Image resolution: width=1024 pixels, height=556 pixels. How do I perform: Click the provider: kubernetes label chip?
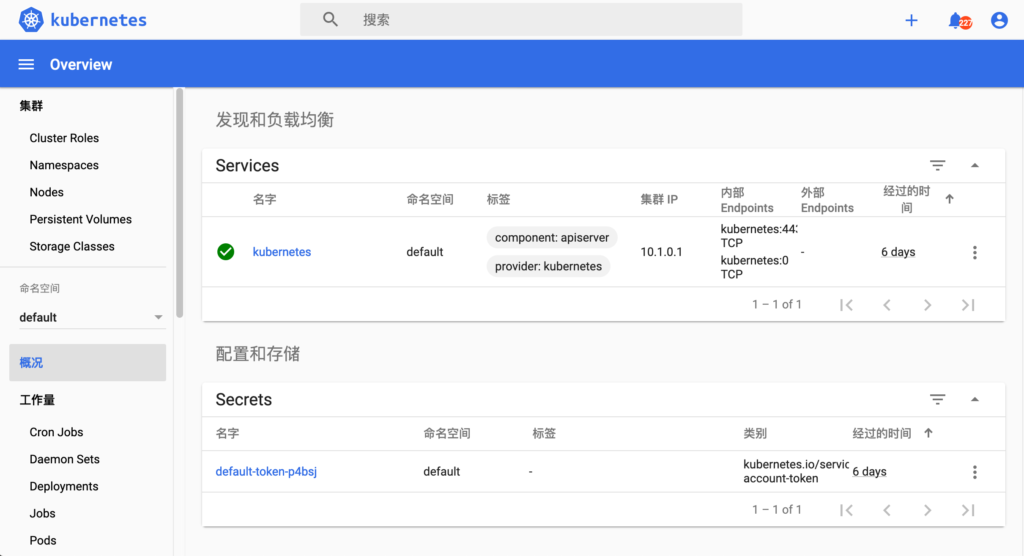click(549, 266)
